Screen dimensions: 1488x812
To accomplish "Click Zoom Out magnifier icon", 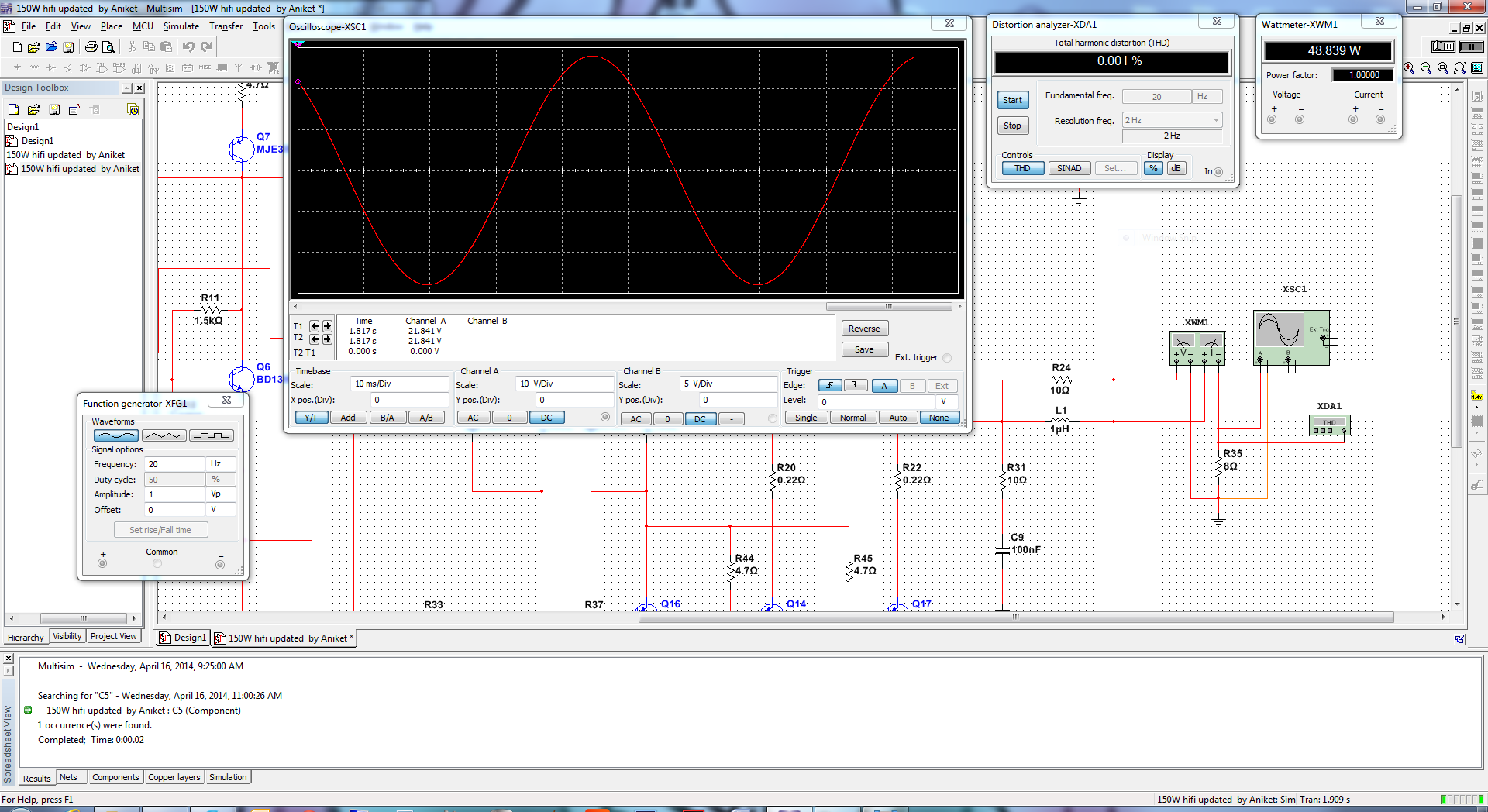I will pyautogui.click(x=1426, y=68).
